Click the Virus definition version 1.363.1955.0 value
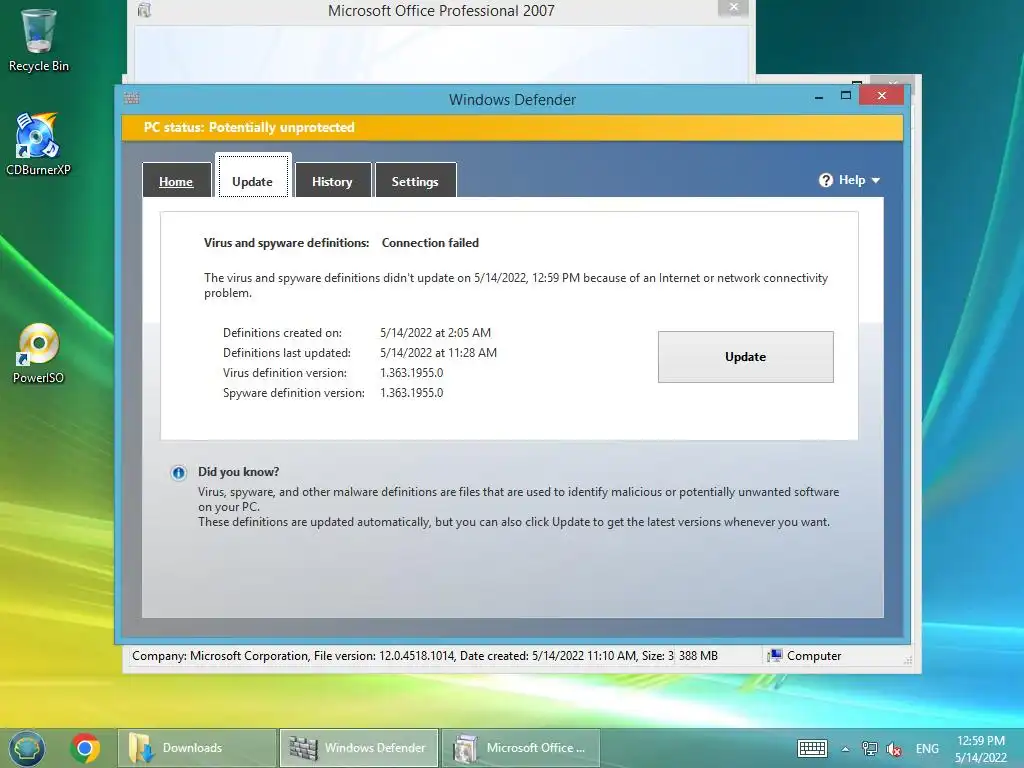The image size is (1024, 768). [x=411, y=373]
